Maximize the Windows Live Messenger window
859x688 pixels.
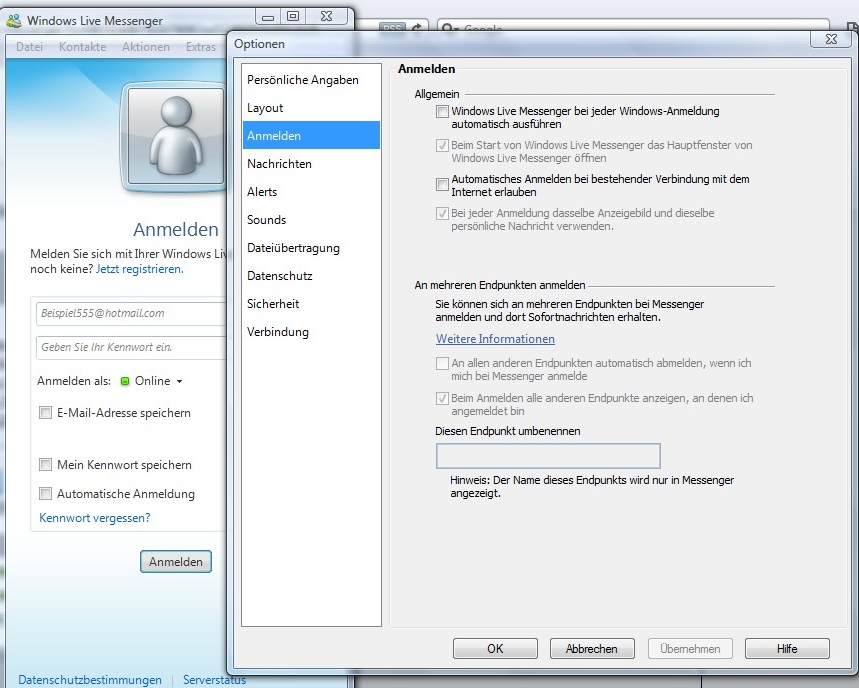point(293,17)
